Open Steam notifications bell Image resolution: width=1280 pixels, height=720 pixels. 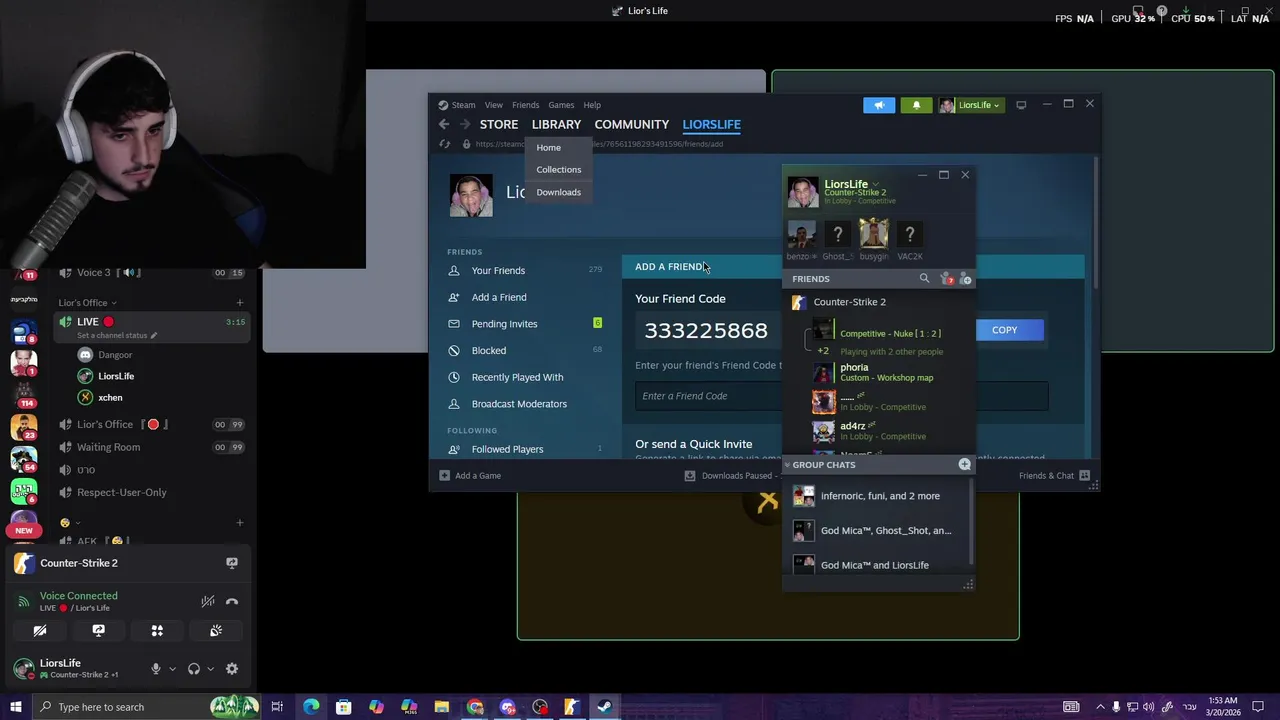point(916,105)
